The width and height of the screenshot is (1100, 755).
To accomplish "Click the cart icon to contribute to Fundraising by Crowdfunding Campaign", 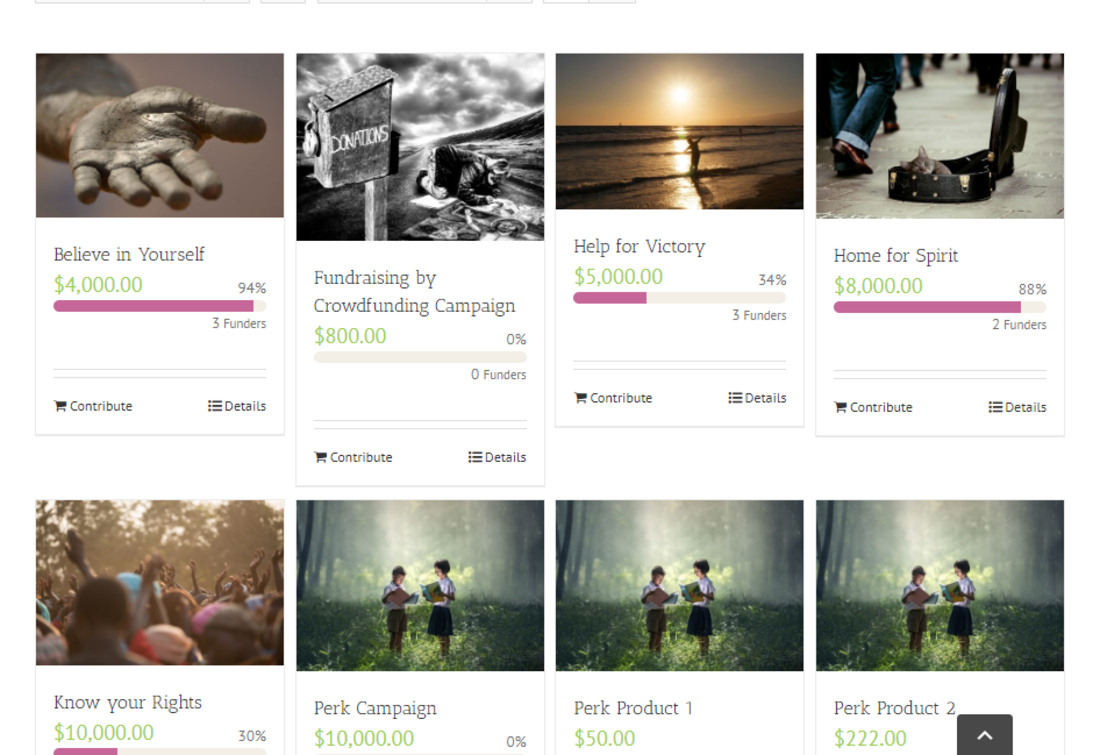I will point(321,457).
